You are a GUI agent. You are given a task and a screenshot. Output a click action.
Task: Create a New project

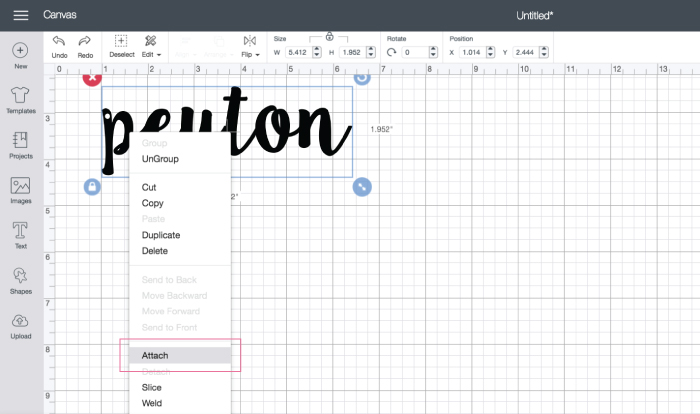click(x=20, y=56)
